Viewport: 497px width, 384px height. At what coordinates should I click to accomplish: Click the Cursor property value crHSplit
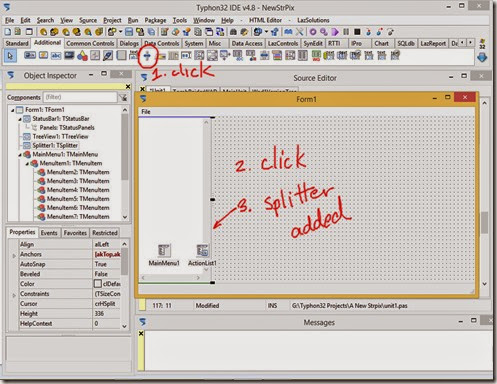coord(106,304)
